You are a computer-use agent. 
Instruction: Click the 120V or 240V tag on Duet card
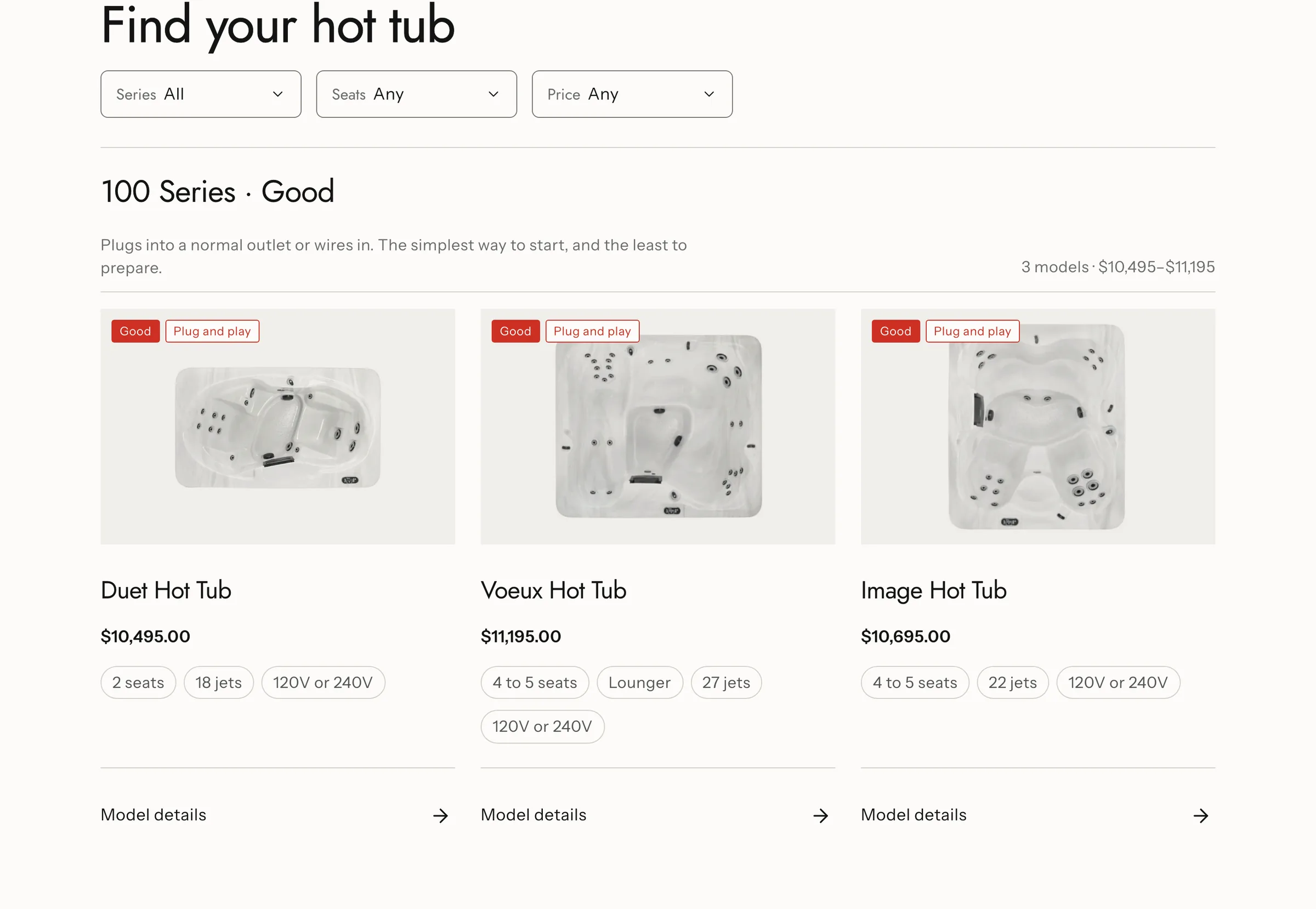point(323,683)
